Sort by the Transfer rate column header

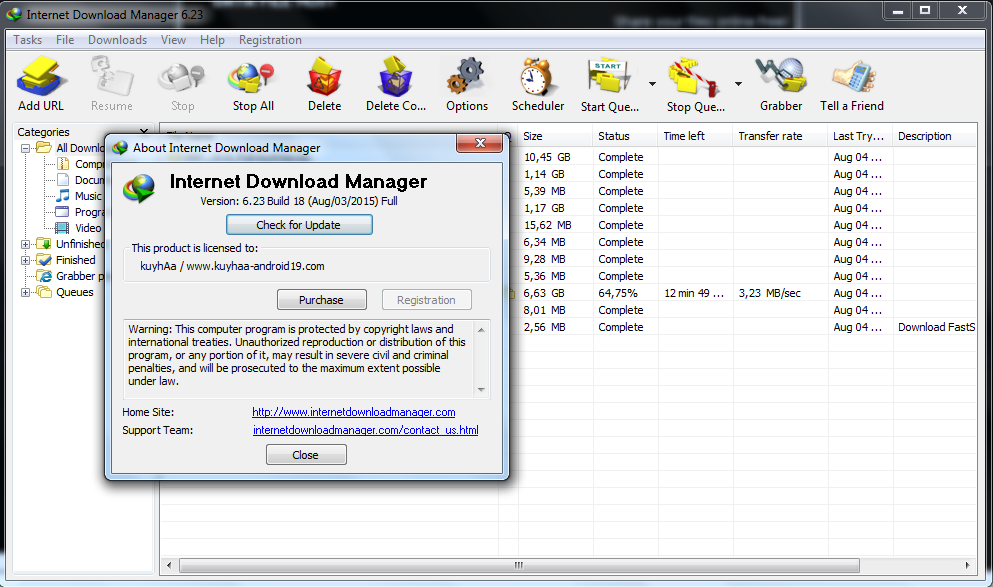780,136
